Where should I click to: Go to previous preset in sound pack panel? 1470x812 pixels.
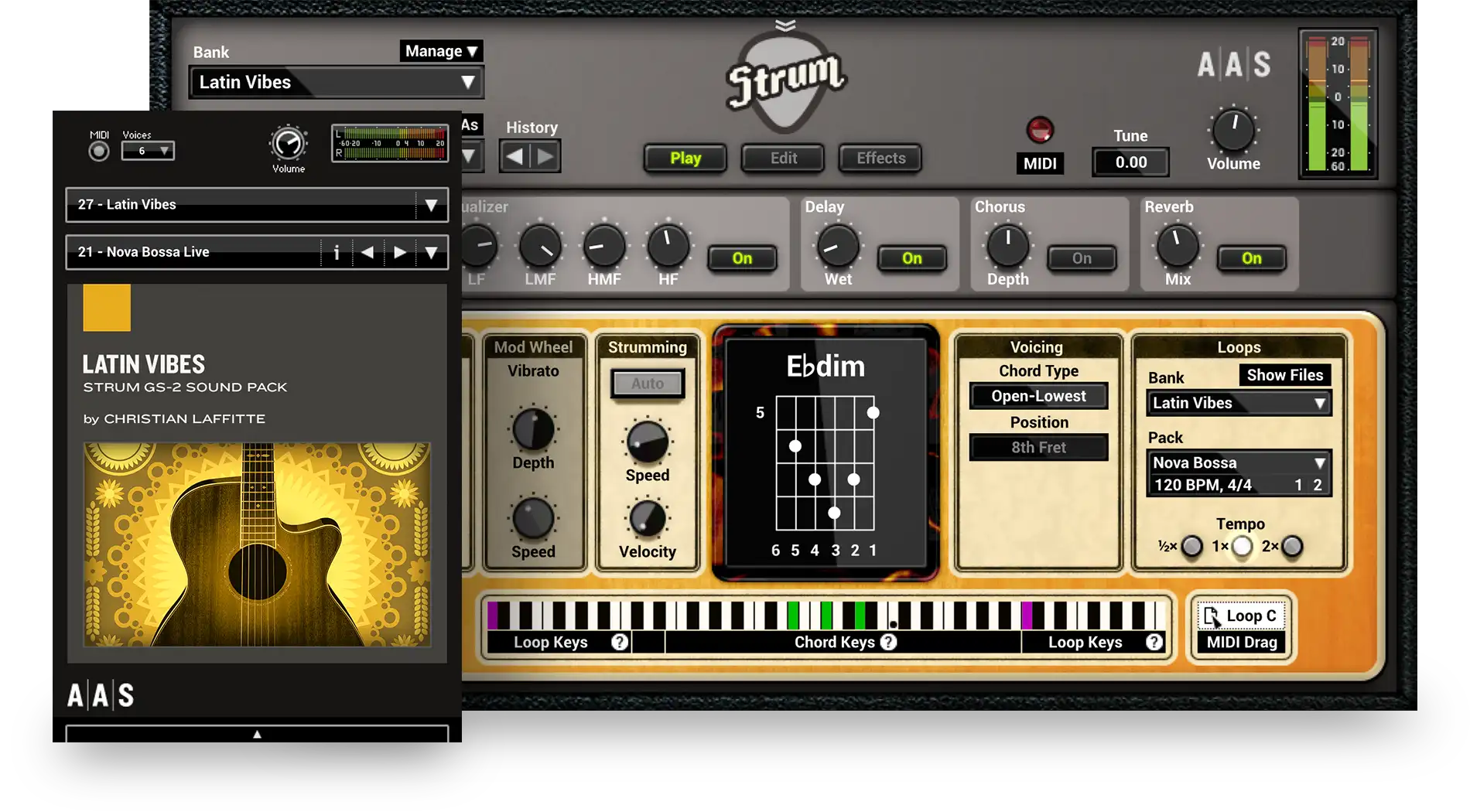367,252
